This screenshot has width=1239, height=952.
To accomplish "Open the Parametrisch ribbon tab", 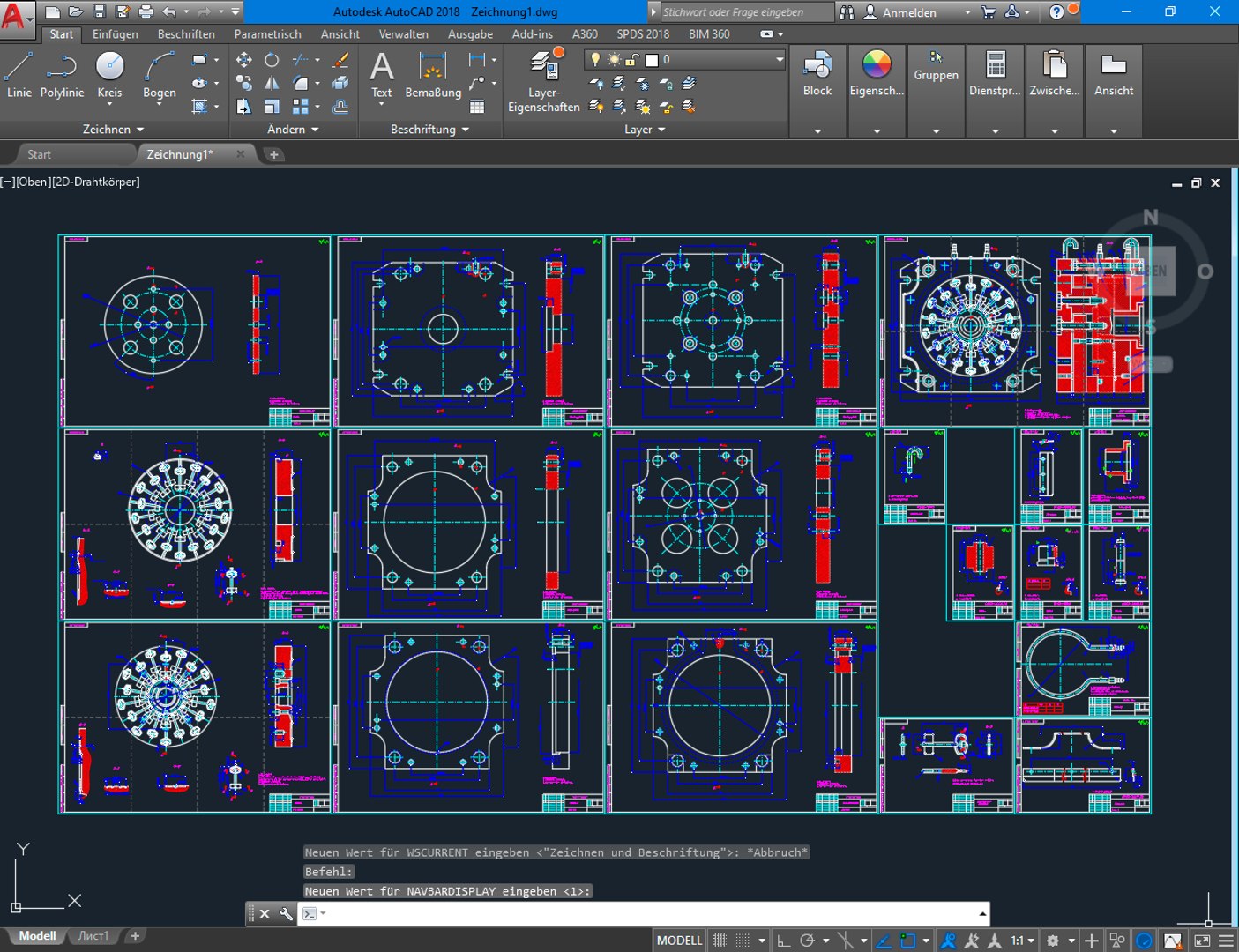I will tap(267, 34).
